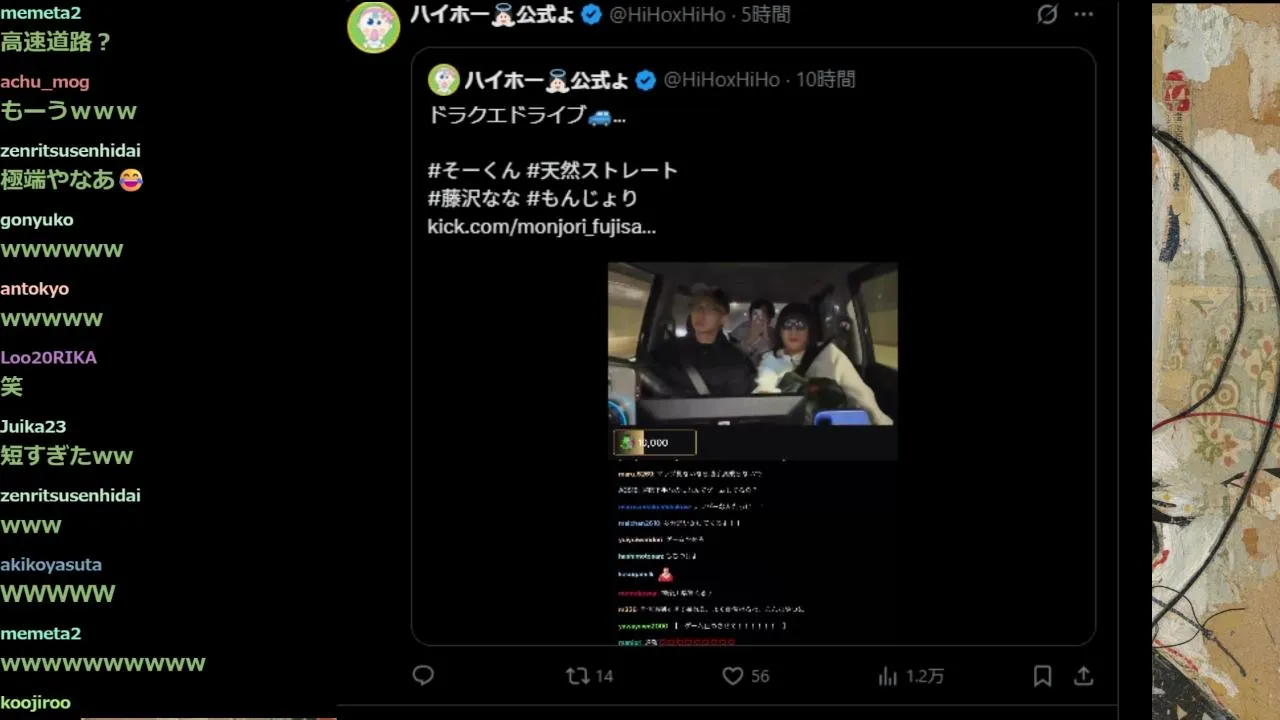Click the quoted tweet's small avatar
The height and width of the screenshot is (720, 1280).
[x=443, y=80]
